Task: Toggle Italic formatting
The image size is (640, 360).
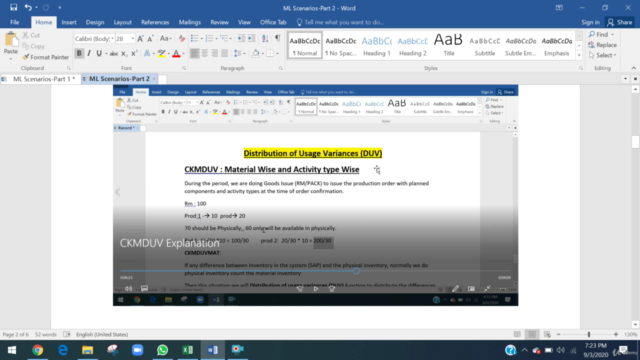Action: point(89,53)
